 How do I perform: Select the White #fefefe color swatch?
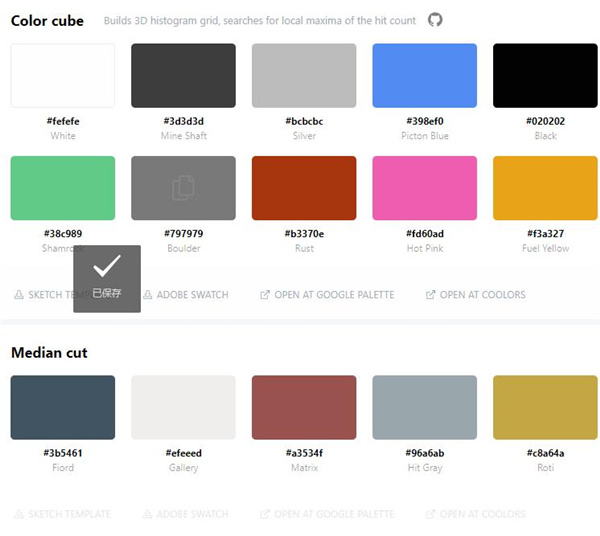click(63, 76)
